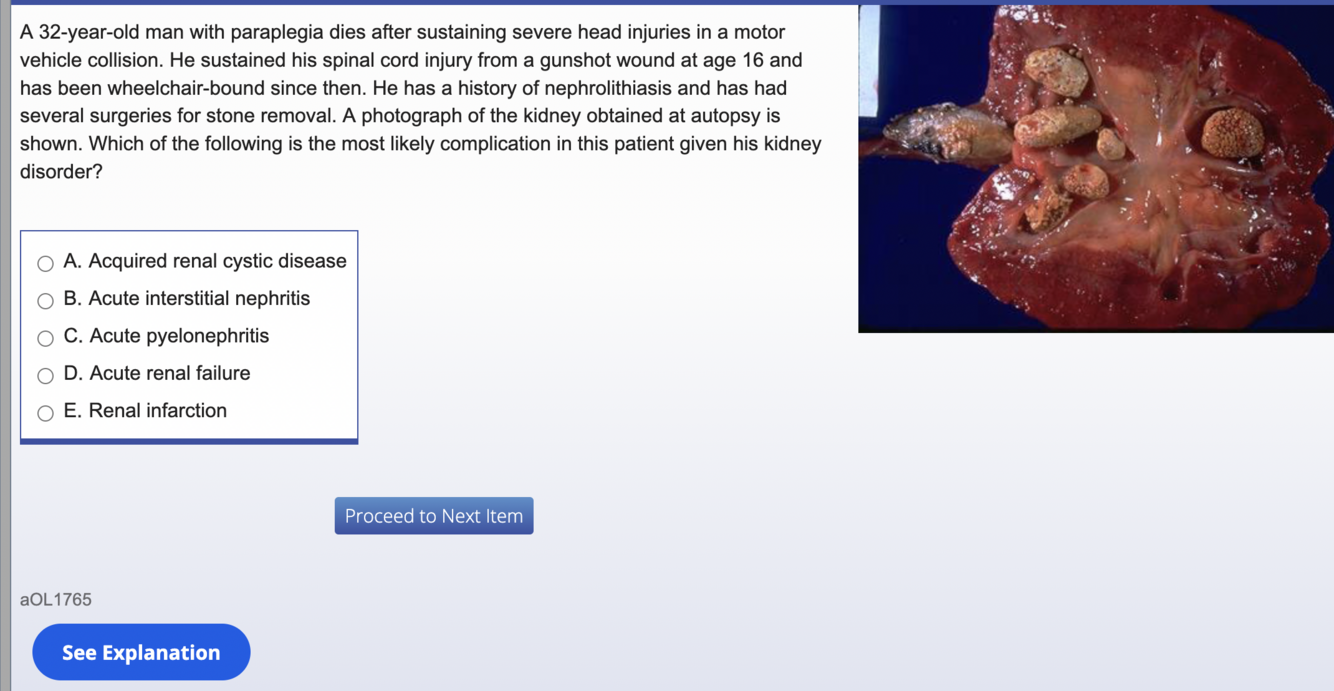Click the answer label 'B. Acute interstitial nephritis'
This screenshot has height=691, width=1334.
pos(187,298)
